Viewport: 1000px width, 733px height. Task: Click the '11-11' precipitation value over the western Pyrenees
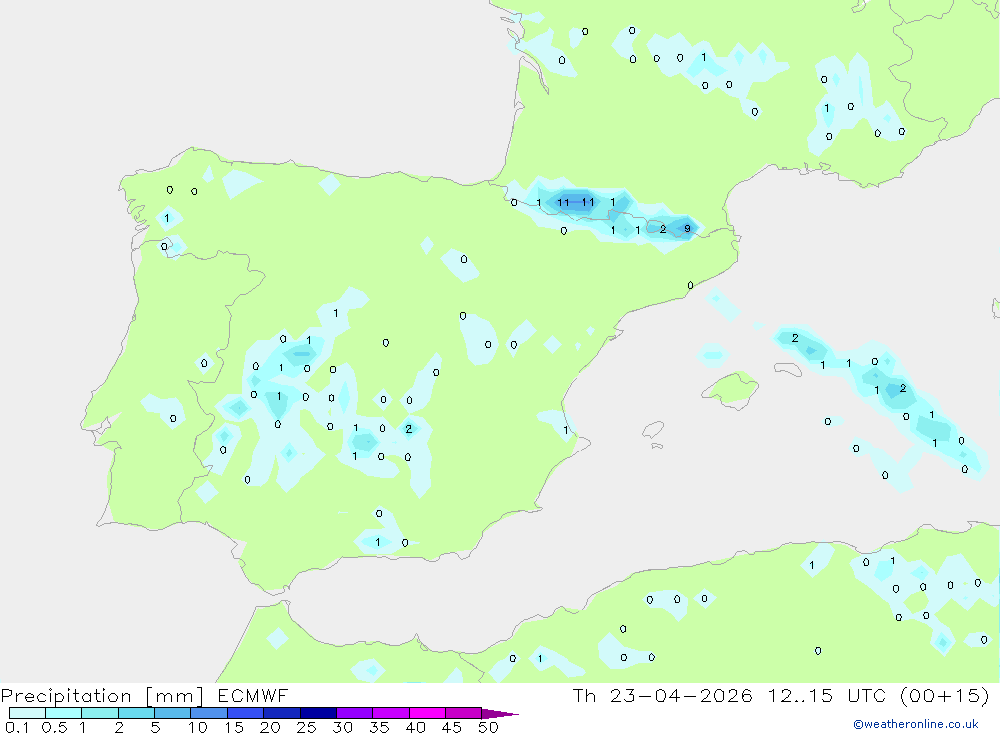point(576,202)
